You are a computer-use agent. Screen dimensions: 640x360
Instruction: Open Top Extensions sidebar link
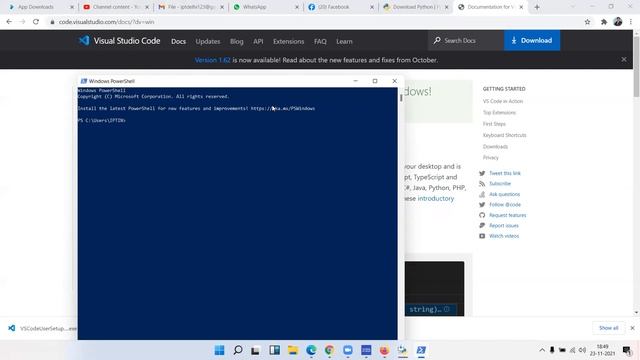pos(499,112)
